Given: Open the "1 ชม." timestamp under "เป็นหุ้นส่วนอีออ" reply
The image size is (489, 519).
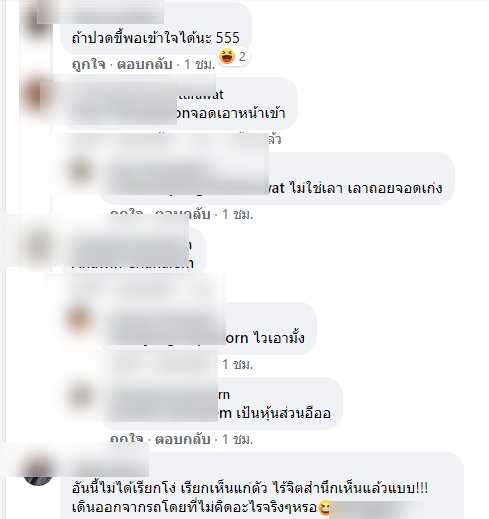Looking at the screenshot, I should pyautogui.click(x=238, y=439).
